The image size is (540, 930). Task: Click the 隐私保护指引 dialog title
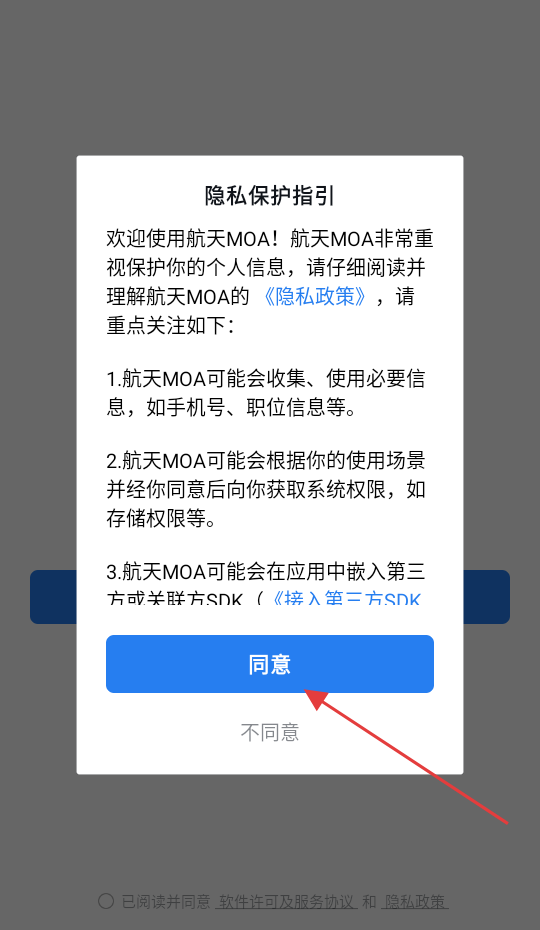(x=270, y=196)
